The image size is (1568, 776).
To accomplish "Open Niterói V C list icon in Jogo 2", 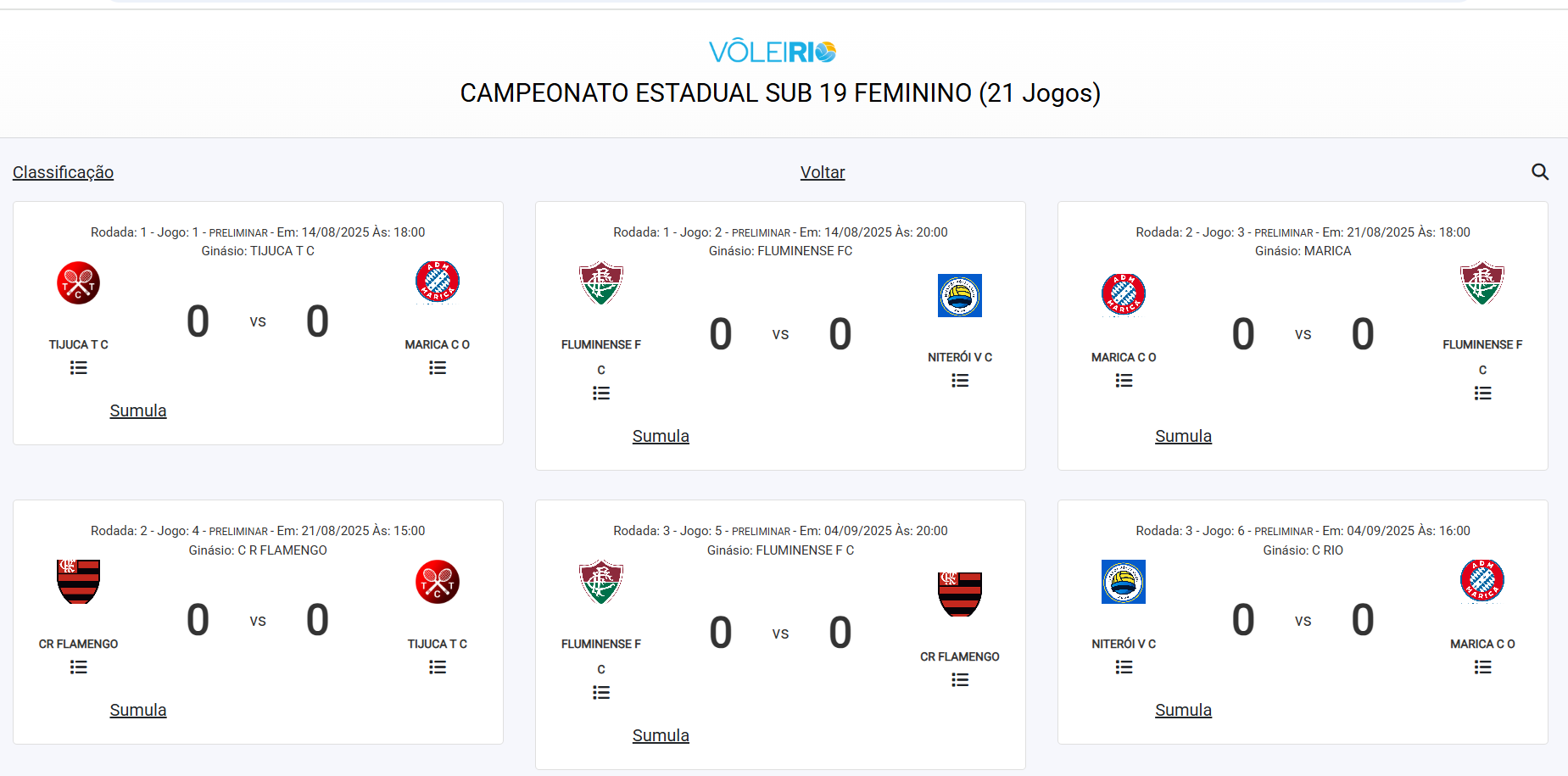I will coord(960,381).
